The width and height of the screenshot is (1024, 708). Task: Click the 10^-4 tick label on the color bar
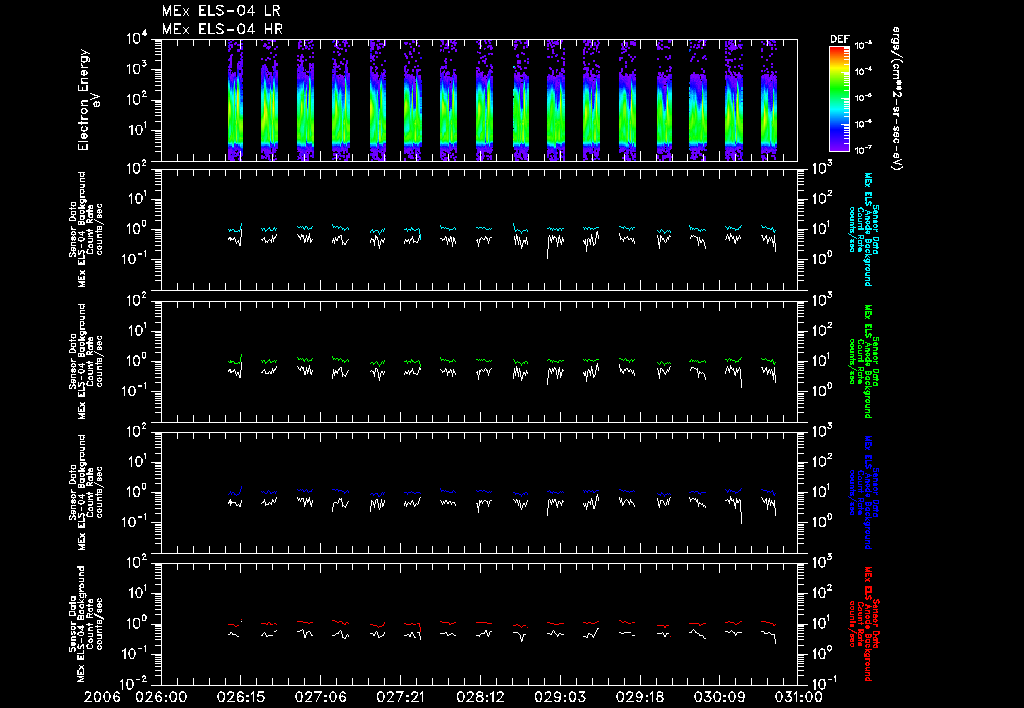coord(863,71)
